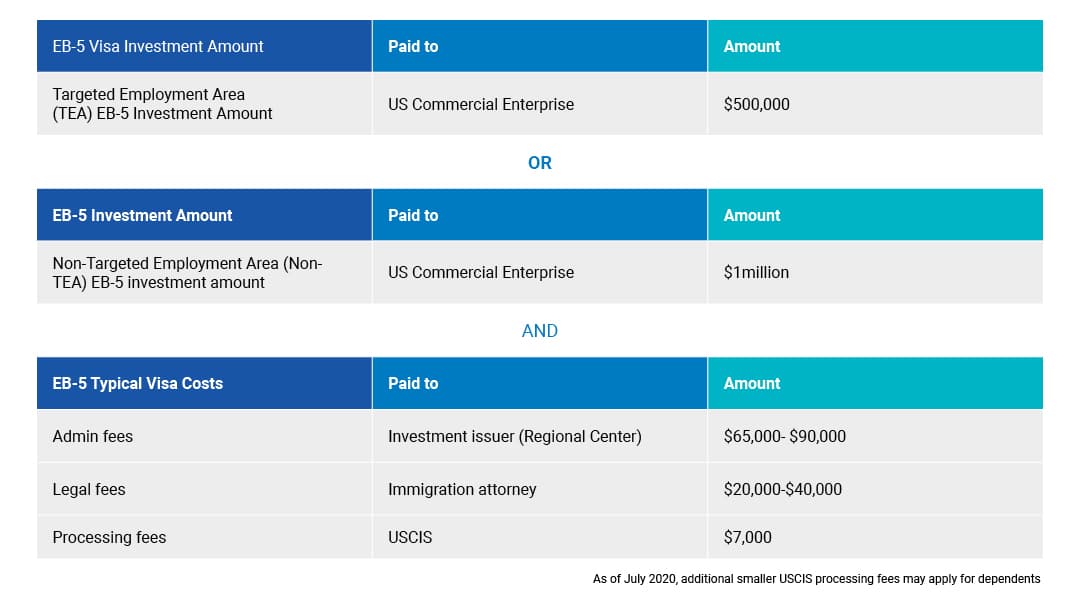Click the 'As of July 2020' footnote
This screenshot has height=600, width=1080.
pyautogui.click(x=816, y=579)
